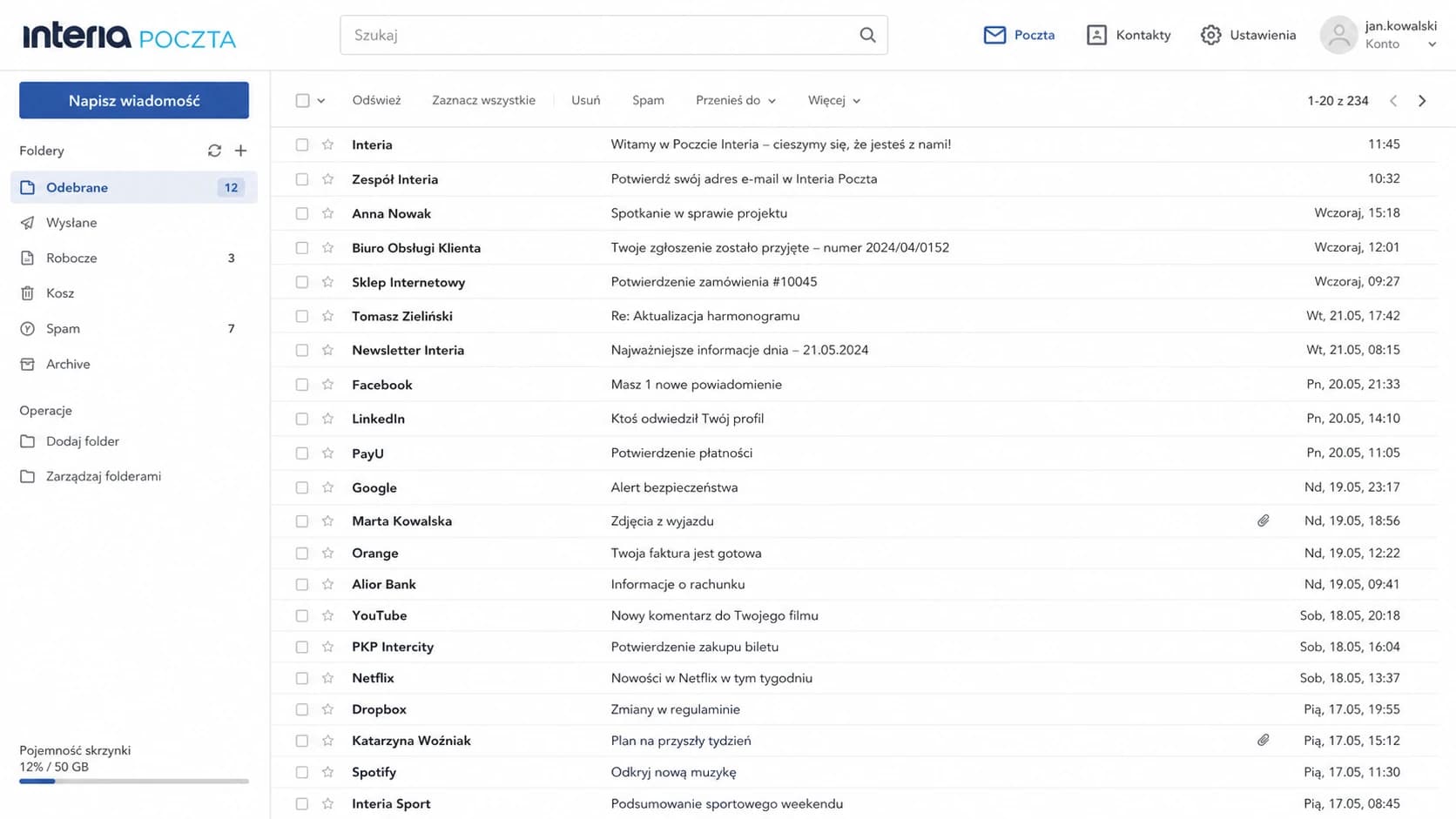
Task: Click the user avatar icon
Action: [x=1338, y=35]
